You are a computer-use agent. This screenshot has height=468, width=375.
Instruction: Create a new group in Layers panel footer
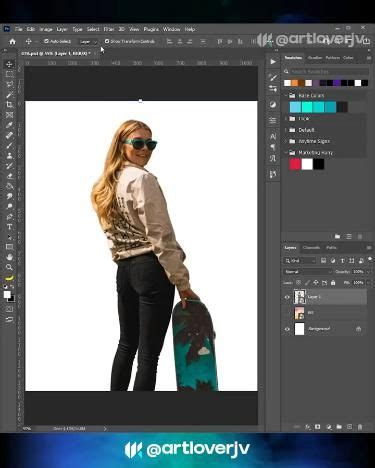coord(339,427)
